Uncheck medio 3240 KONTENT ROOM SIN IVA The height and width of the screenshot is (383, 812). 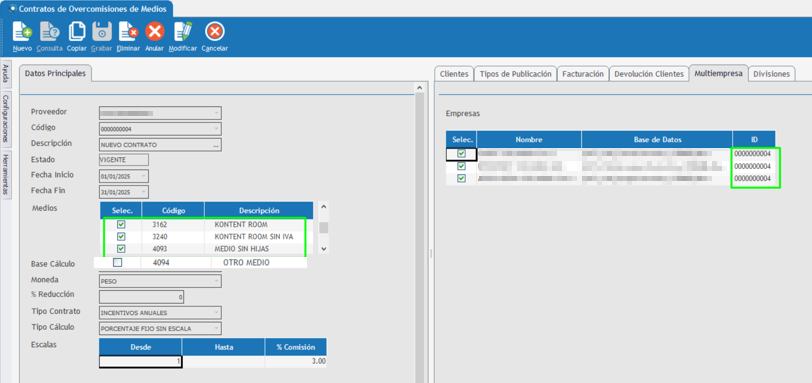121,237
